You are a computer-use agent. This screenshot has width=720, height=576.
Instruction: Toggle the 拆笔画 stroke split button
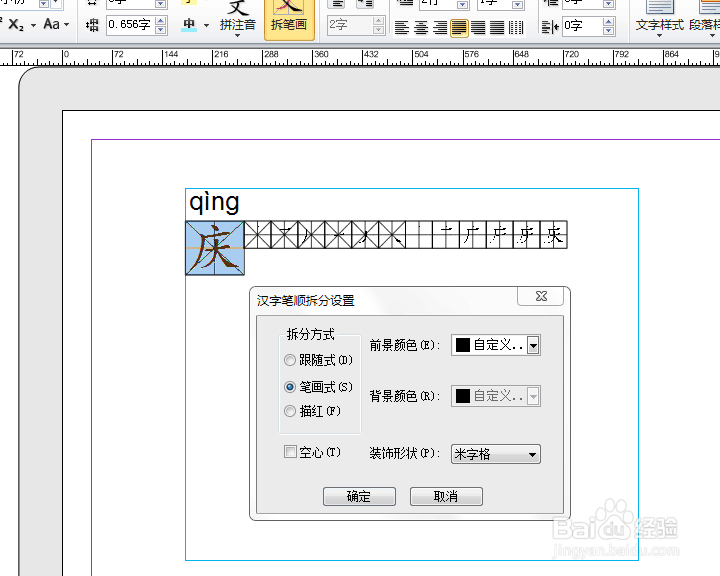tap(289, 19)
